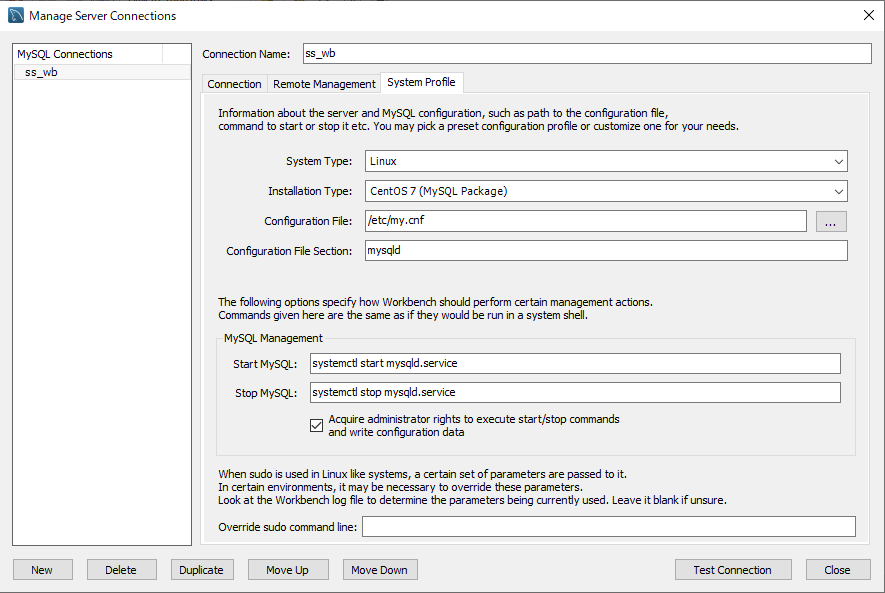Click the Configuration File Section field
The image size is (885, 593).
coord(606,251)
